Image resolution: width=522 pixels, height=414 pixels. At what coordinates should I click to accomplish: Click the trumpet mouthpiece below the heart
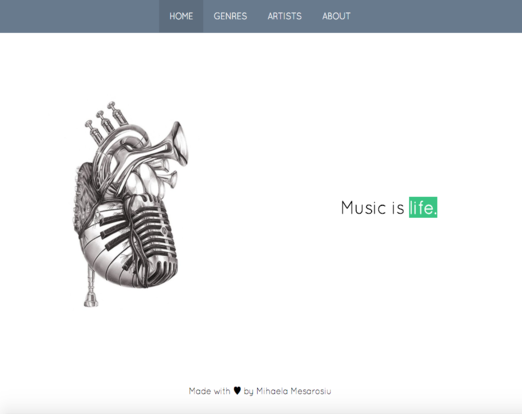(91, 287)
